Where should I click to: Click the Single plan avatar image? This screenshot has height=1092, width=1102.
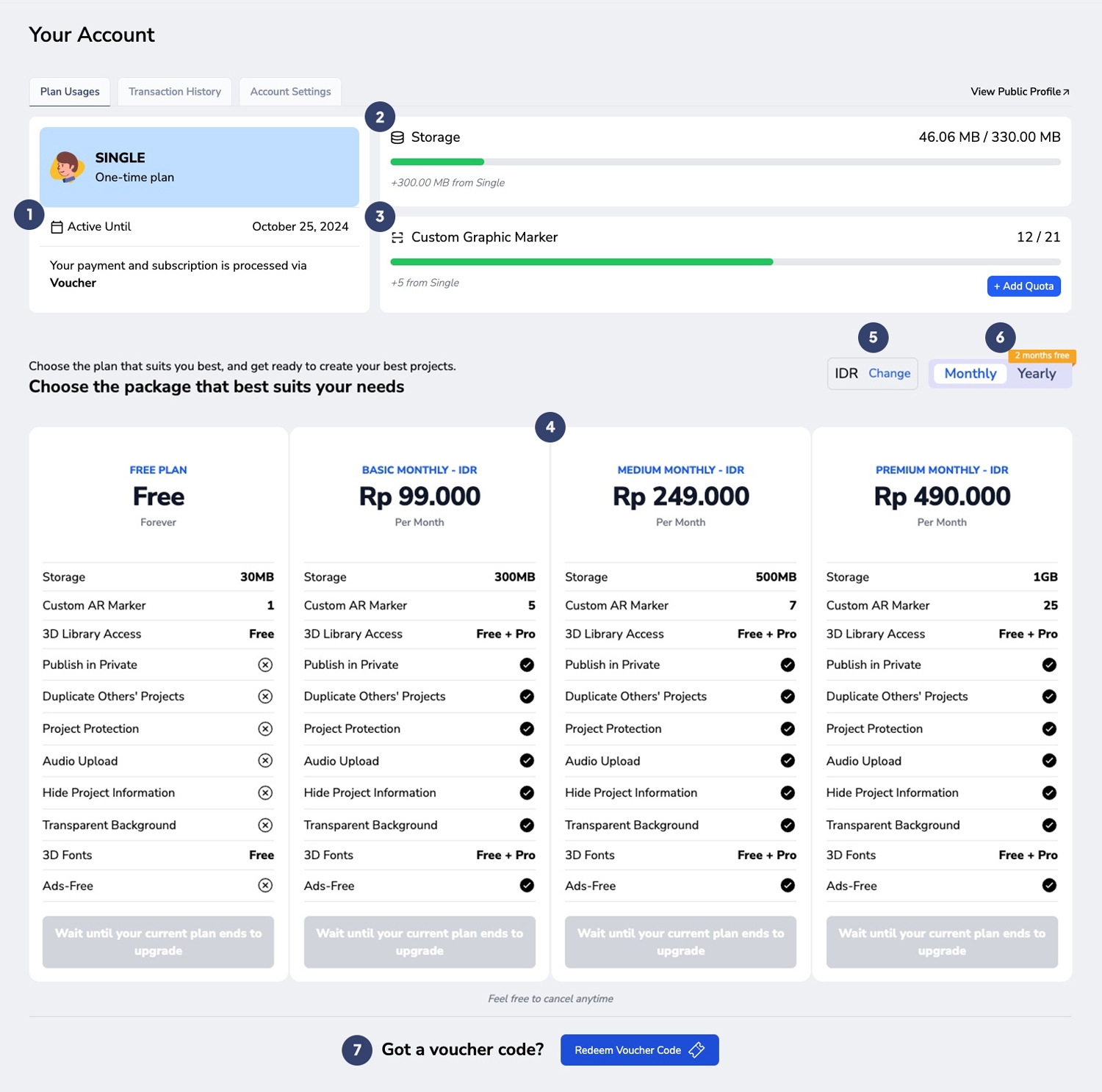pyautogui.click(x=66, y=167)
